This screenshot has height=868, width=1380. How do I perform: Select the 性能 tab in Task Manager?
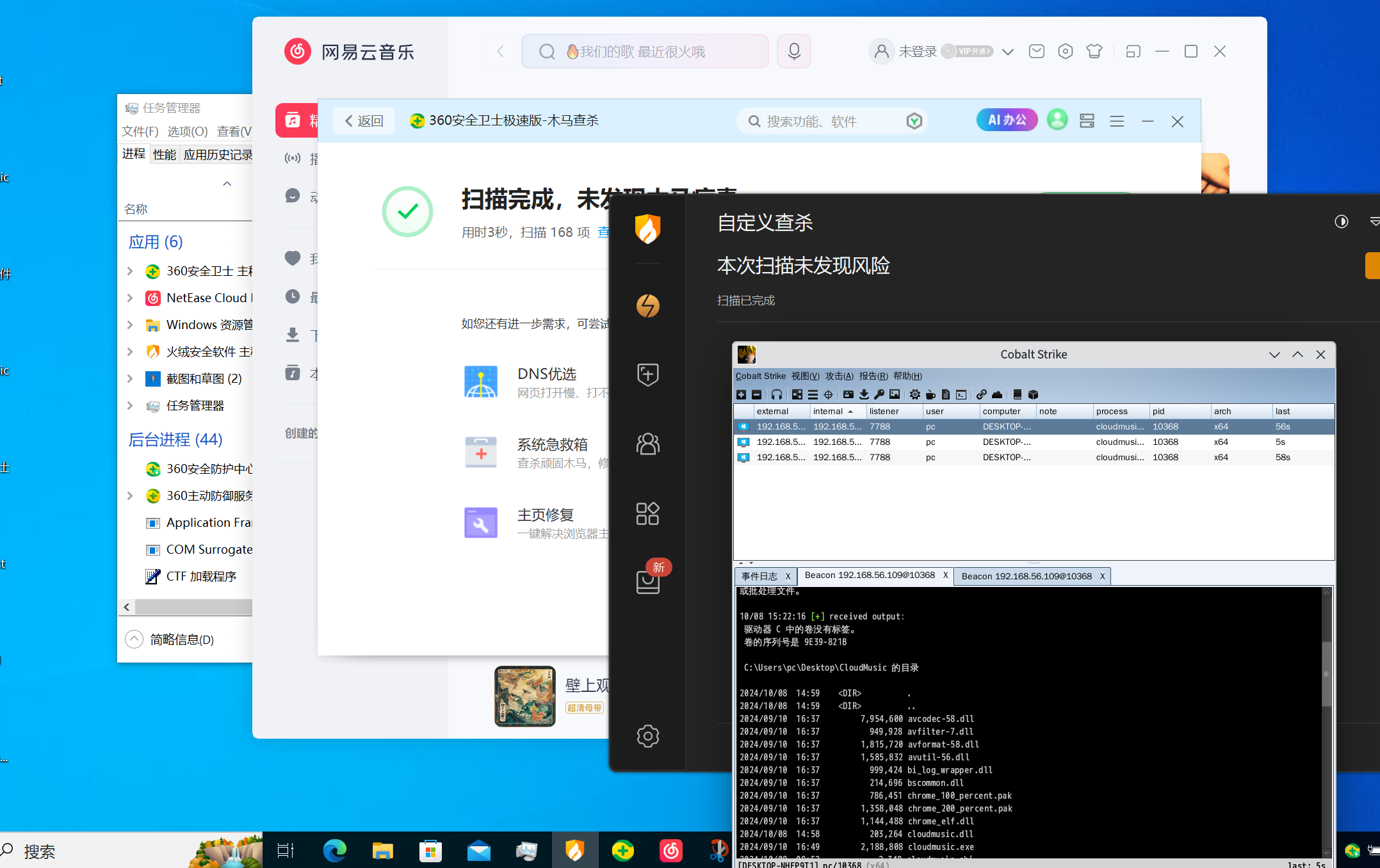point(165,154)
